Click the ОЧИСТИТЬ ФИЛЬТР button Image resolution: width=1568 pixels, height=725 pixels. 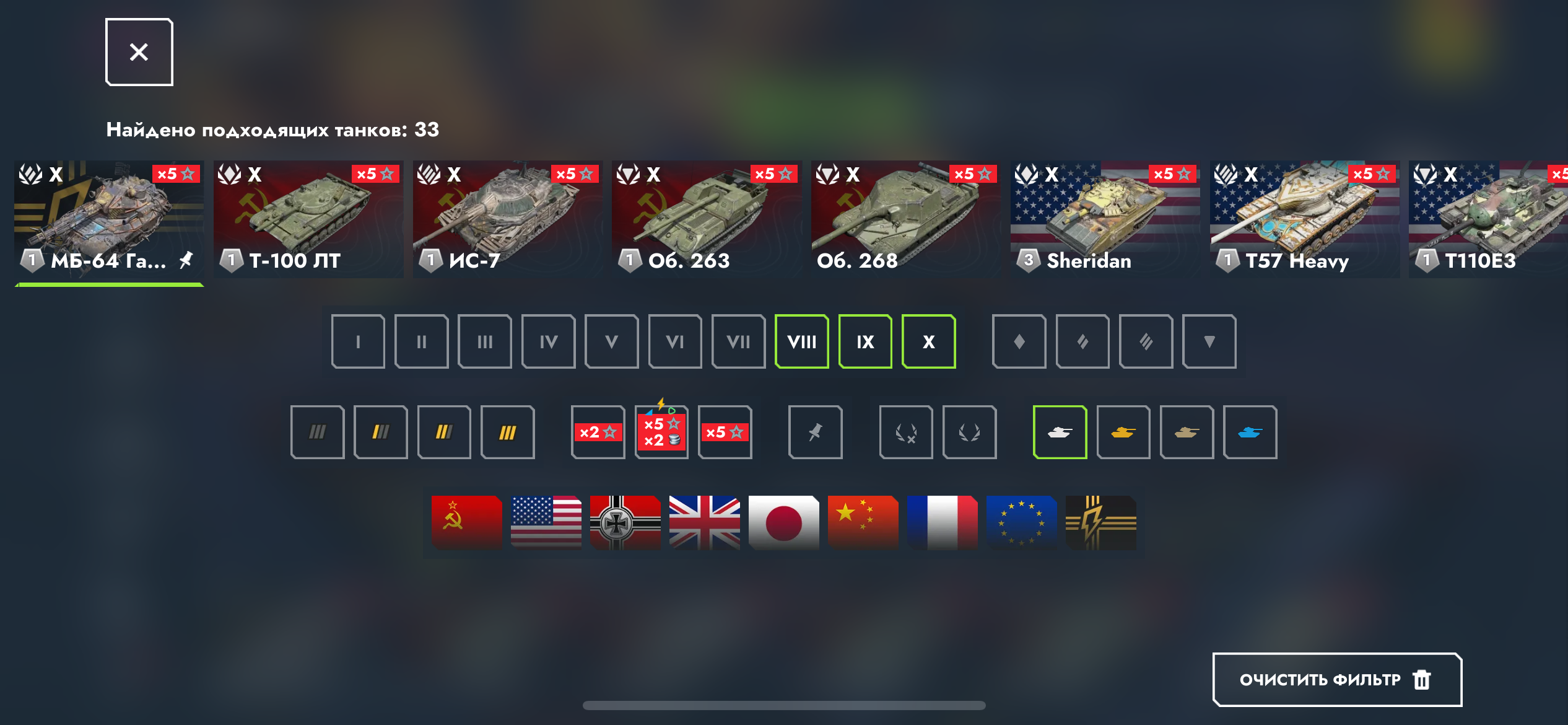tap(1336, 679)
